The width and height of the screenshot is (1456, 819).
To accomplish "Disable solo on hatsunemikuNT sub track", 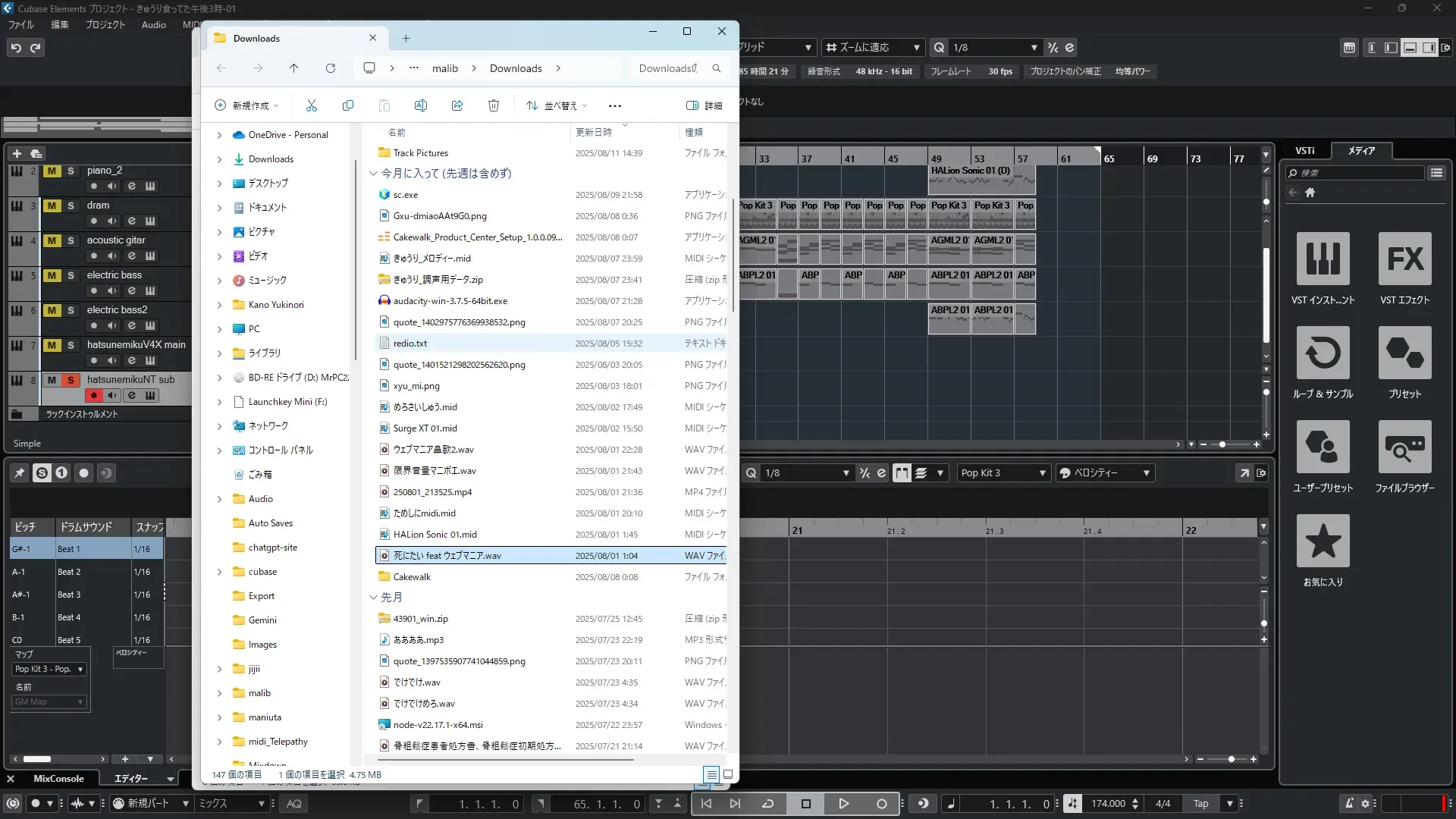I will [x=71, y=380].
